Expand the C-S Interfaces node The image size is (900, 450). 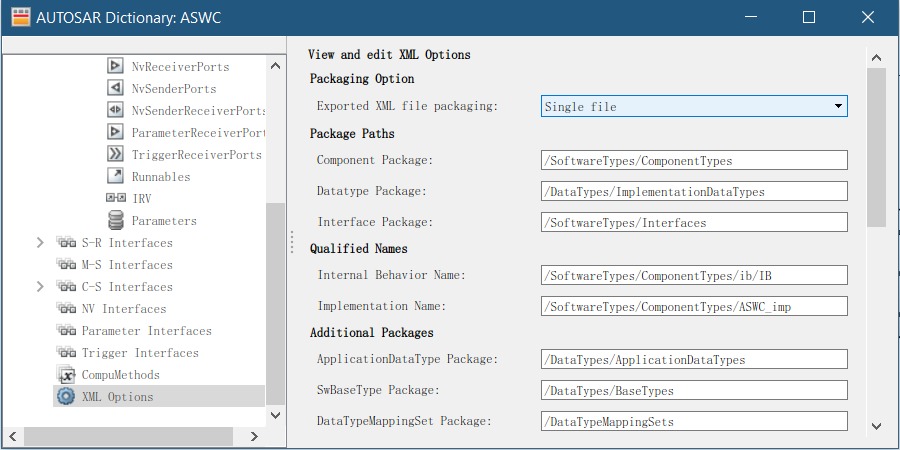tap(40, 287)
